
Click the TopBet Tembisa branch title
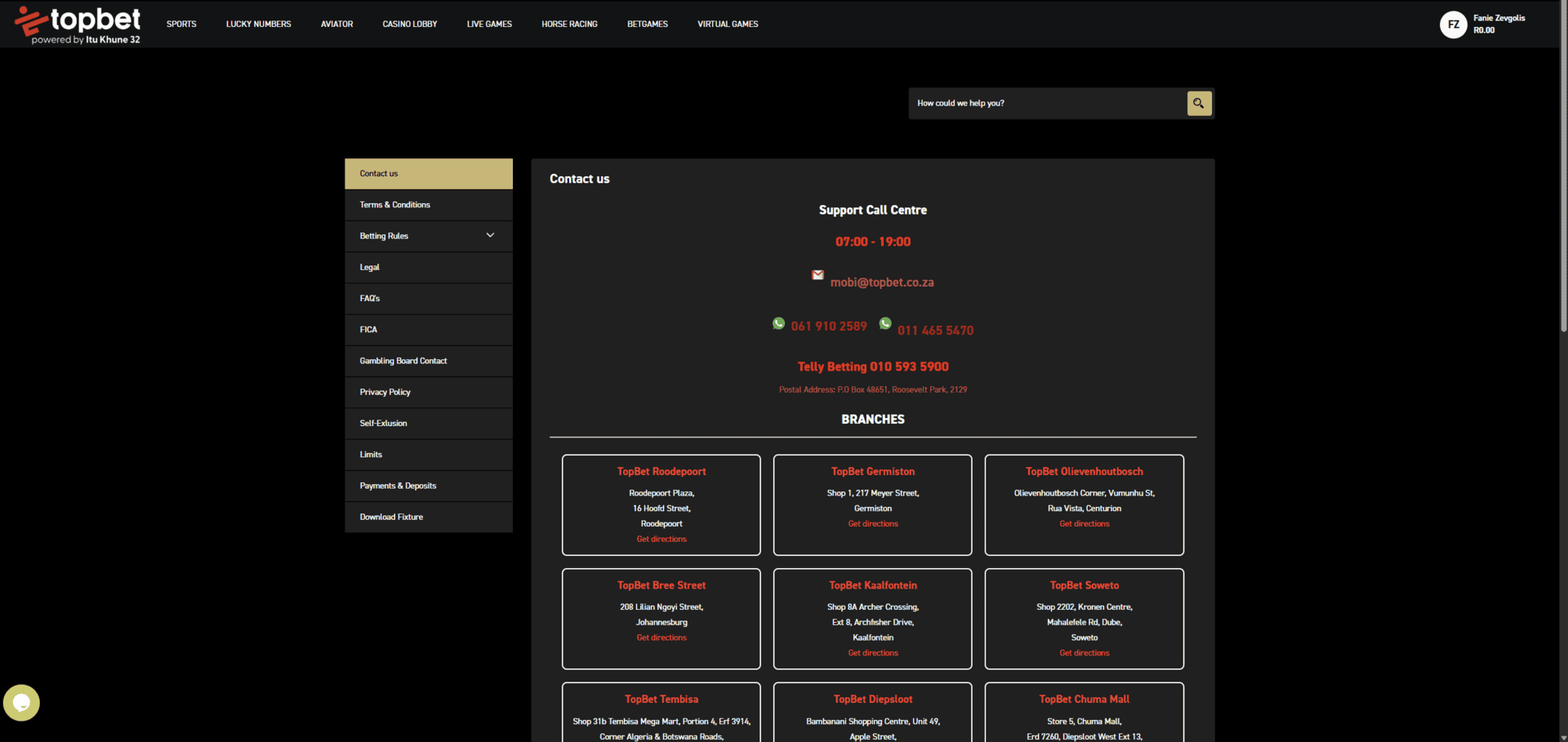661,700
